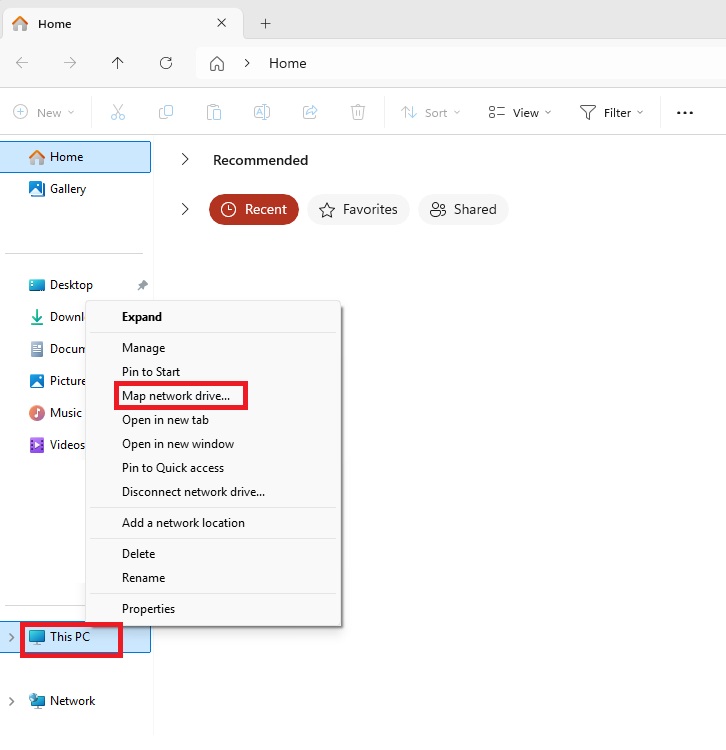Open Gallery in the navigation pane
Viewport: 726px width, 750px height.
point(68,189)
